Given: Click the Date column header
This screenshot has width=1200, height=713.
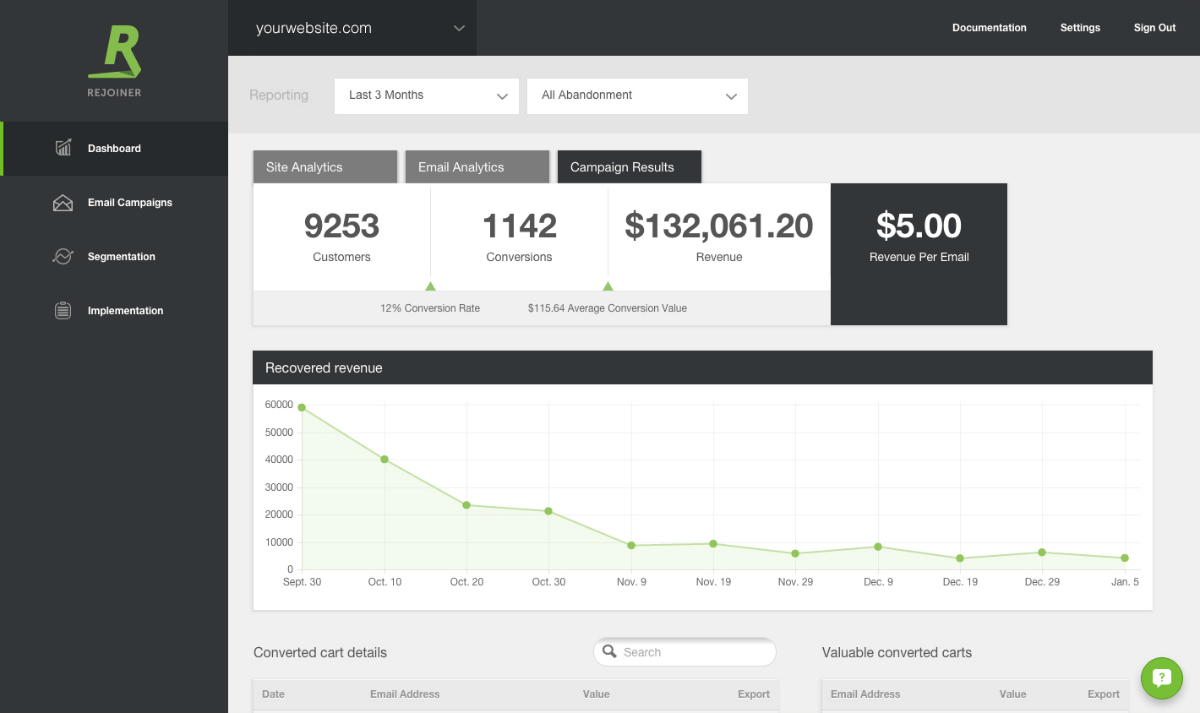Looking at the screenshot, I should coord(273,694).
